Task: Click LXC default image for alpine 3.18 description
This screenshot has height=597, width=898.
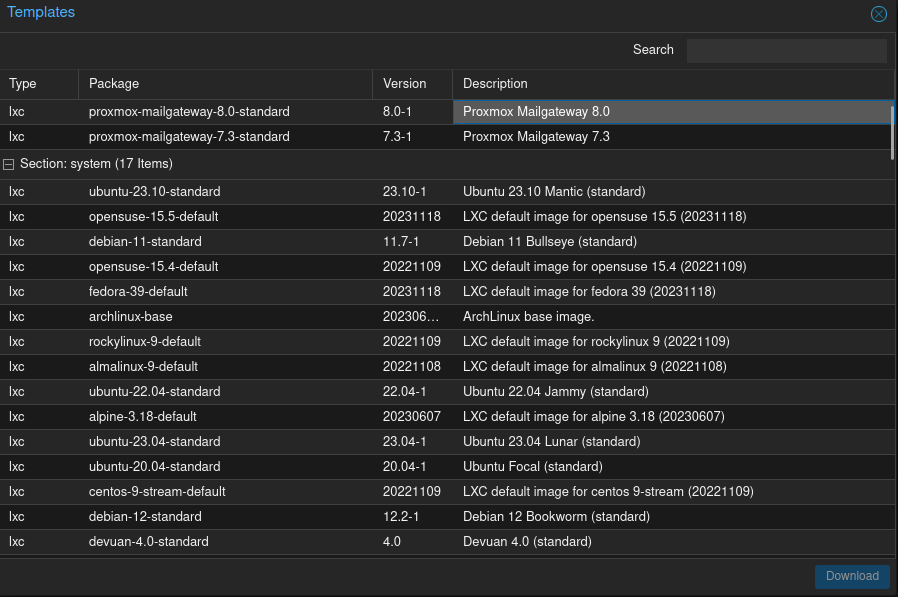Action: pos(593,417)
